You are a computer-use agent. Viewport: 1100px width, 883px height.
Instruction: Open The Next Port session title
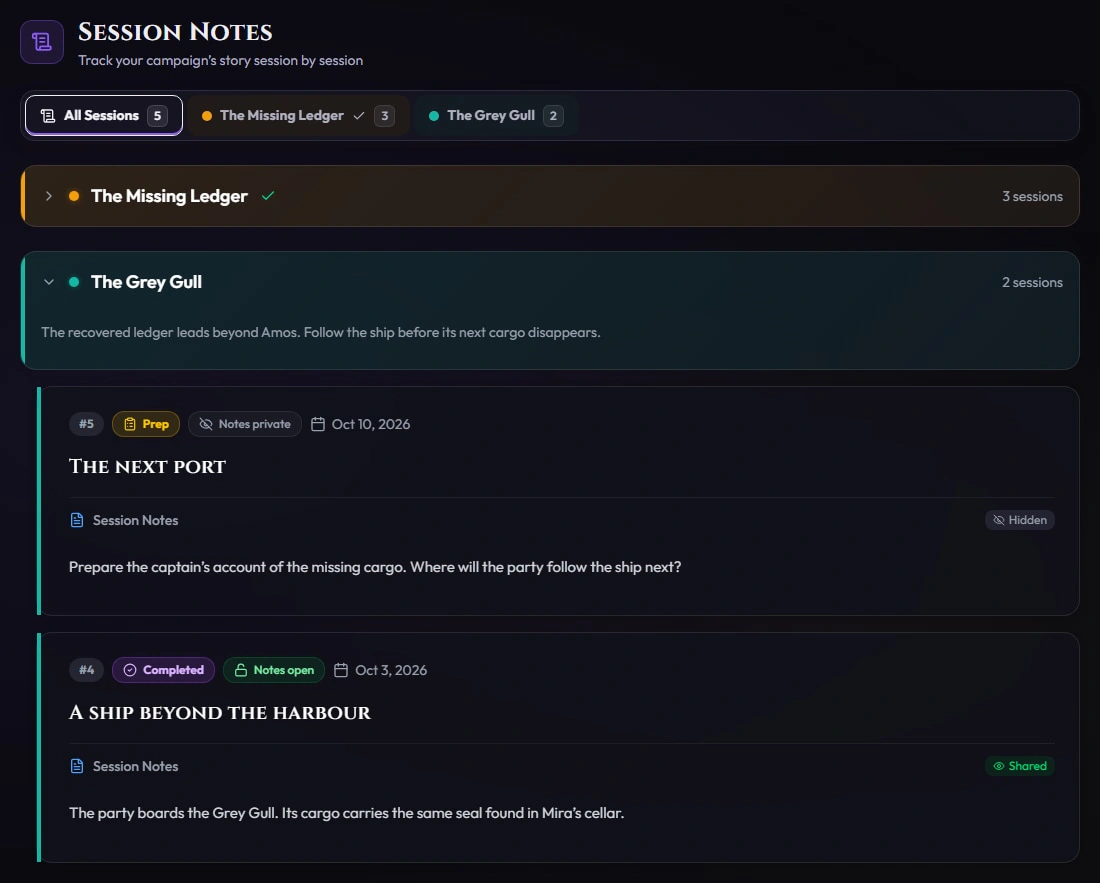click(x=147, y=467)
